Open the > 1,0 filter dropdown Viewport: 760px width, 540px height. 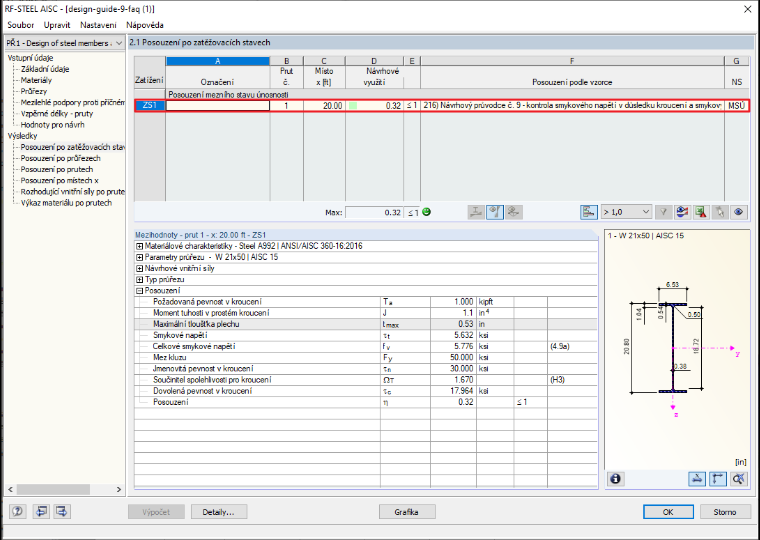click(626, 212)
